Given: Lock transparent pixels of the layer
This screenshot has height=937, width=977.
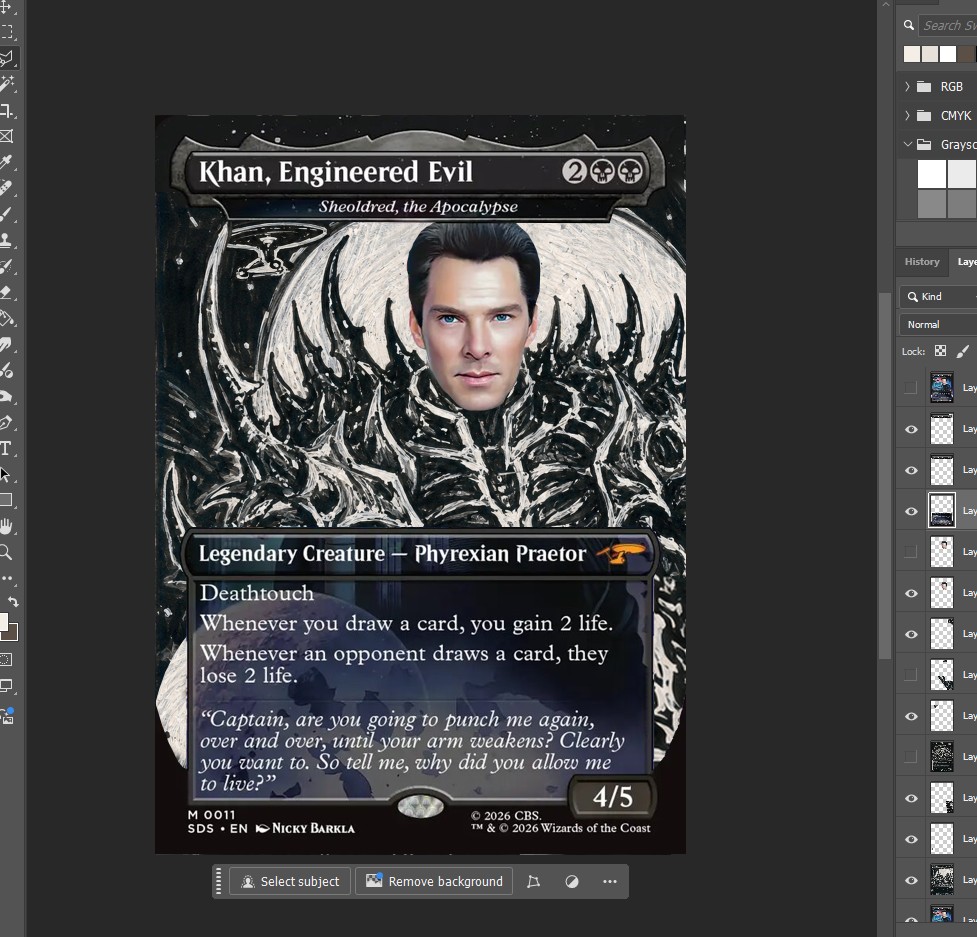Looking at the screenshot, I should tap(940, 351).
